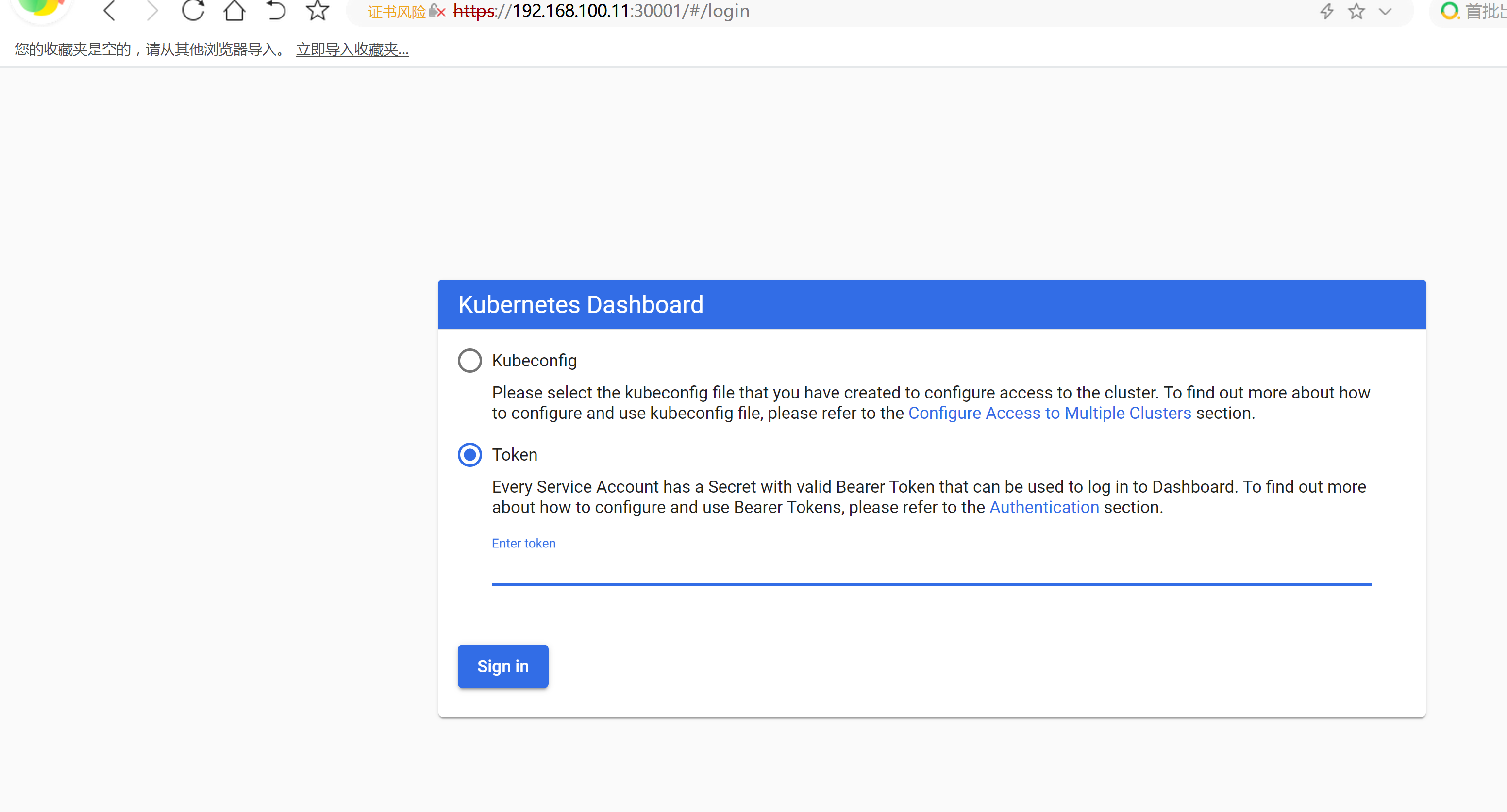Expand the address bar dropdown chevron
The height and width of the screenshot is (812, 1507).
tap(1385, 11)
